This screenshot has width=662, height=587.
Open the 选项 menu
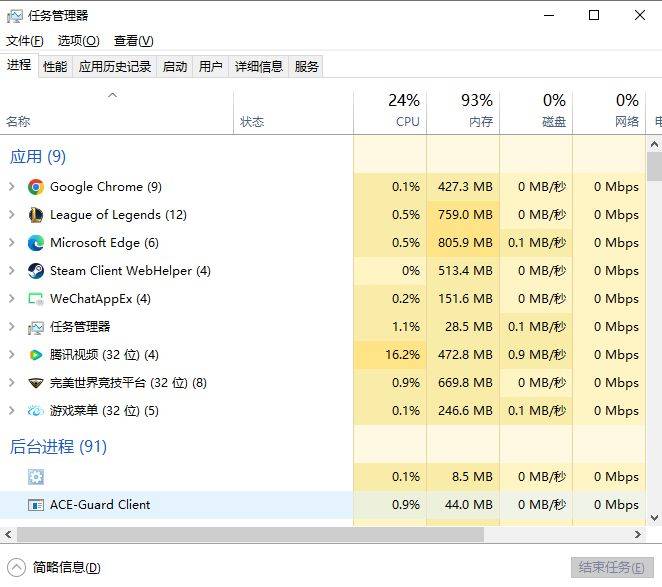(78, 41)
